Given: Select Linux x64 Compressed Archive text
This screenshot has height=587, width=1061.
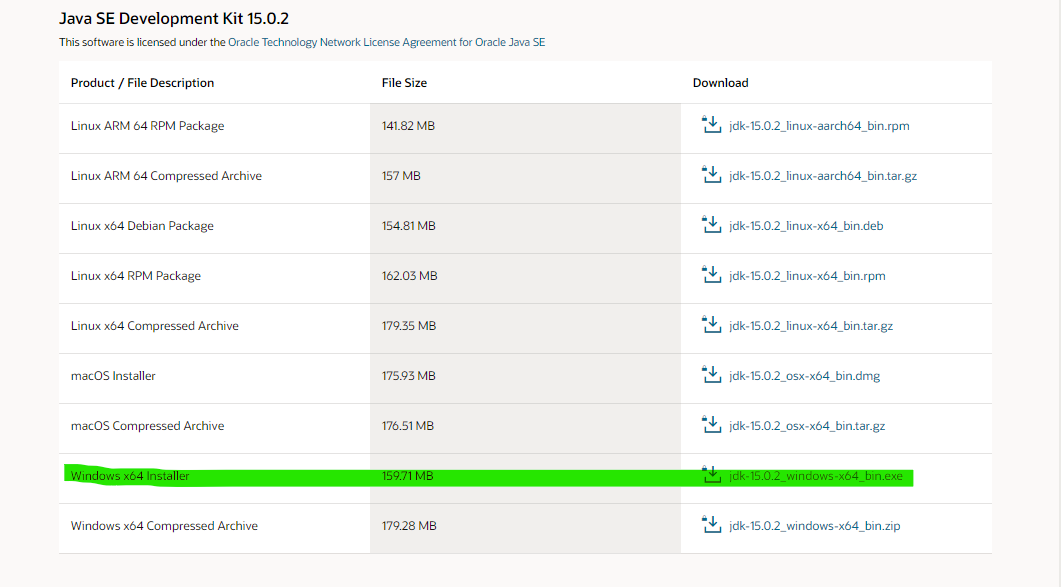Looking at the screenshot, I should point(154,326).
